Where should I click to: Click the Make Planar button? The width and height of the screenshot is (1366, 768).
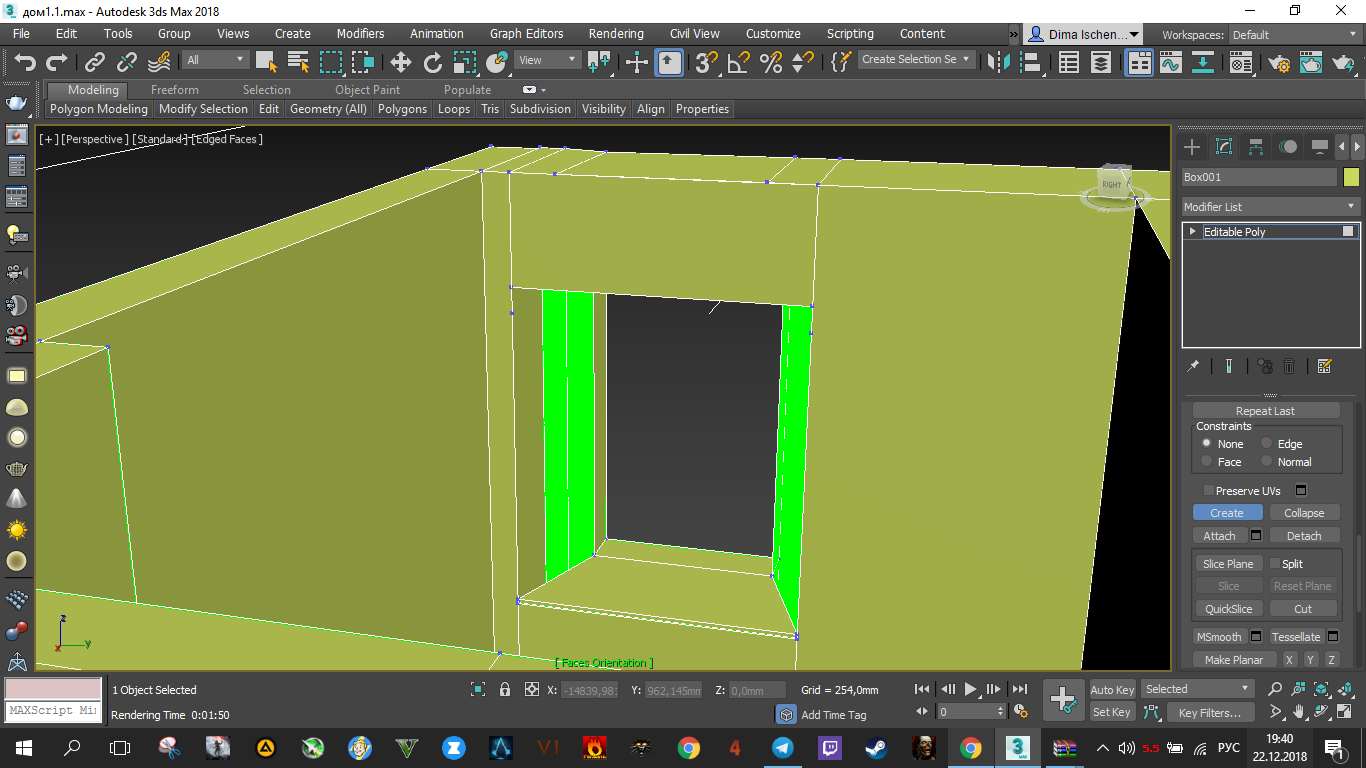(x=1234, y=660)
